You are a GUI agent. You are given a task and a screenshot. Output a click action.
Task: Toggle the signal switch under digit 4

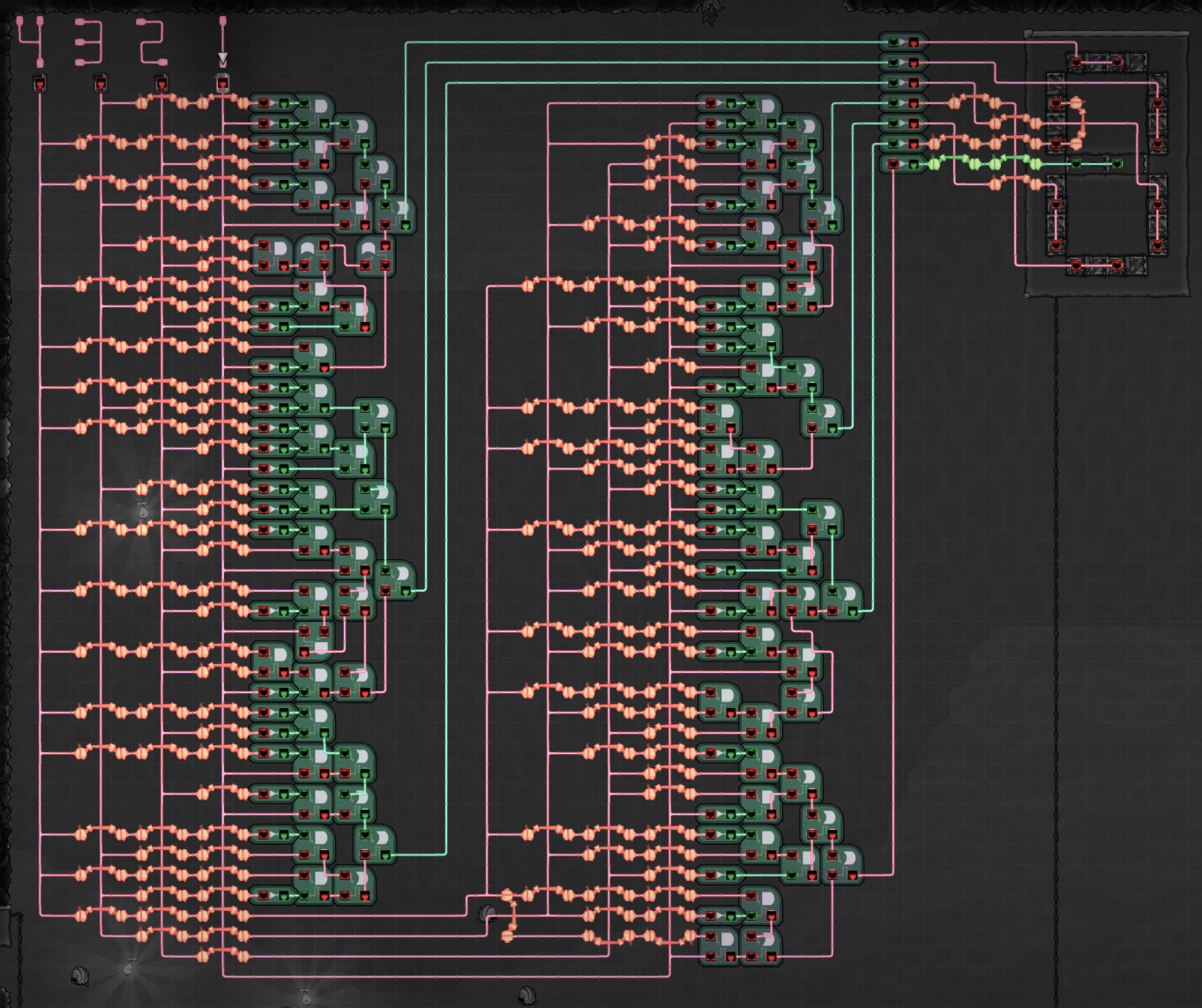coord(40,84)
